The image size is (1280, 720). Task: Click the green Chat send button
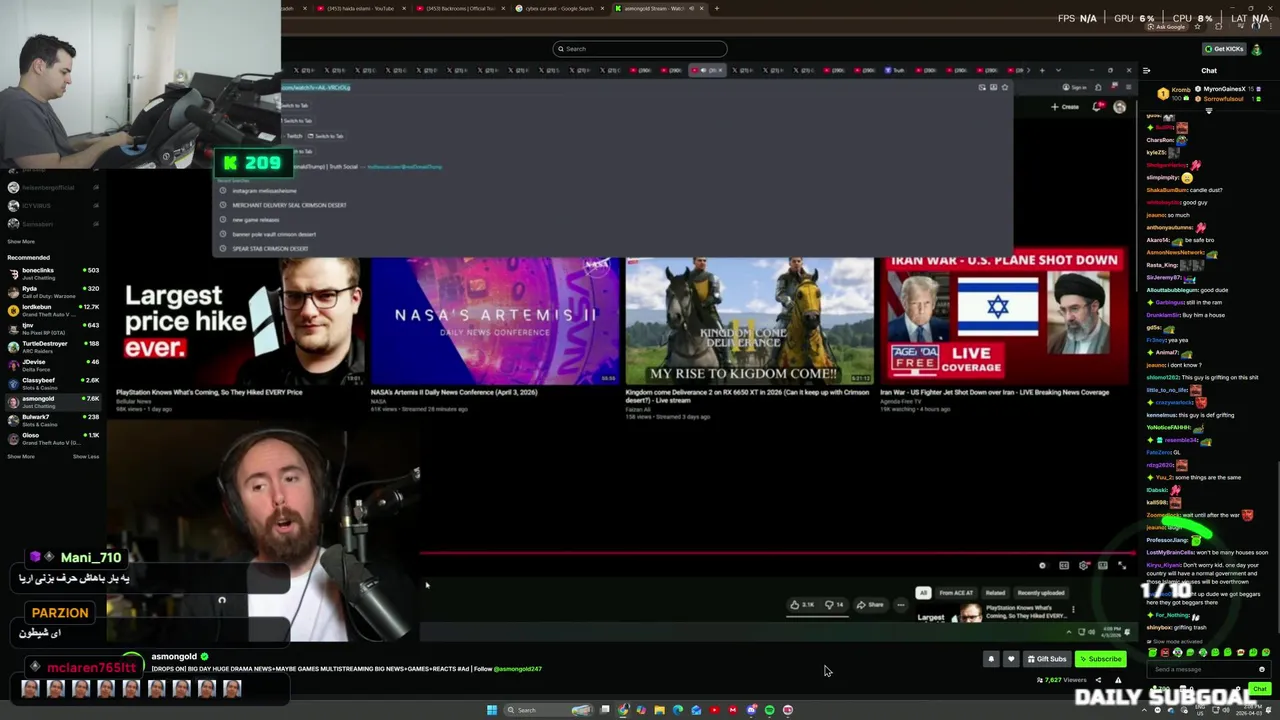1259,688
